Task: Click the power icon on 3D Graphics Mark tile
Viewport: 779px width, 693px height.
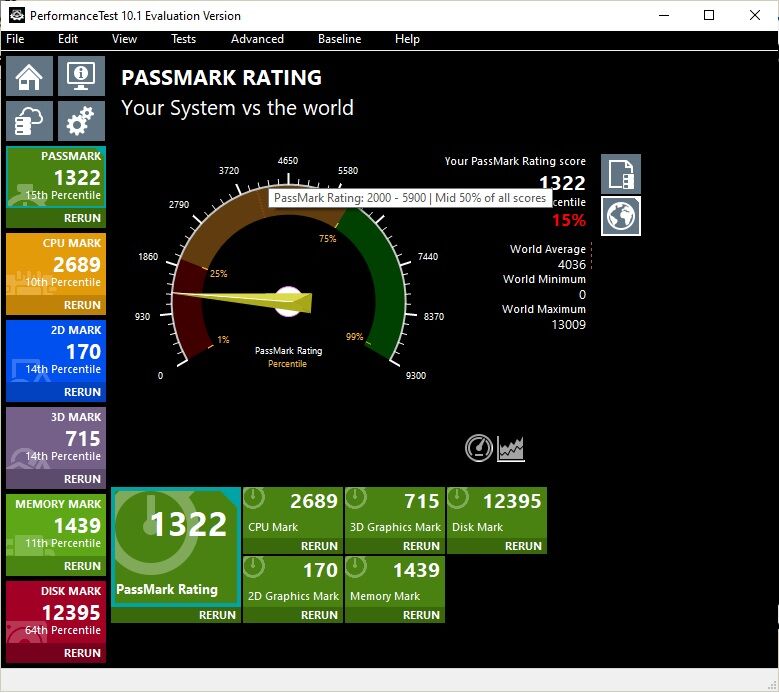Action: (356, 498)
